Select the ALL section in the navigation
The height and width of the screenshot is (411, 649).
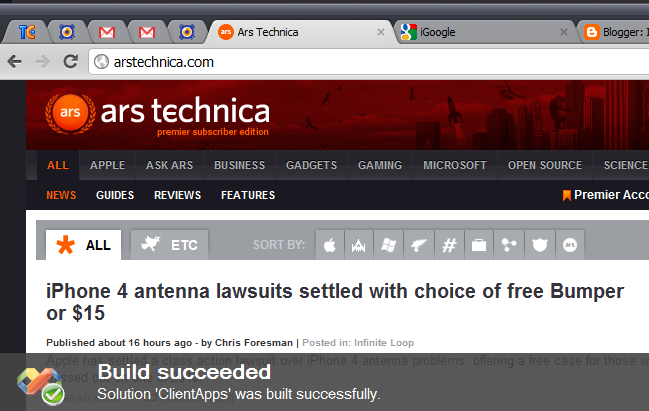click(58, 165)
